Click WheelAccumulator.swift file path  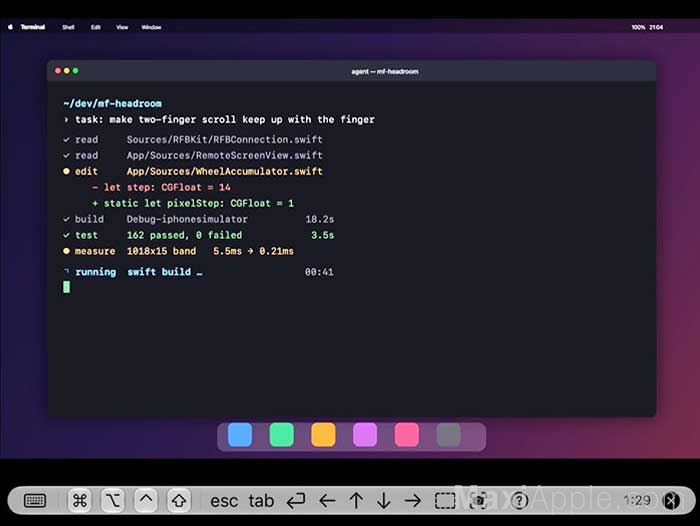click(225, 171)
